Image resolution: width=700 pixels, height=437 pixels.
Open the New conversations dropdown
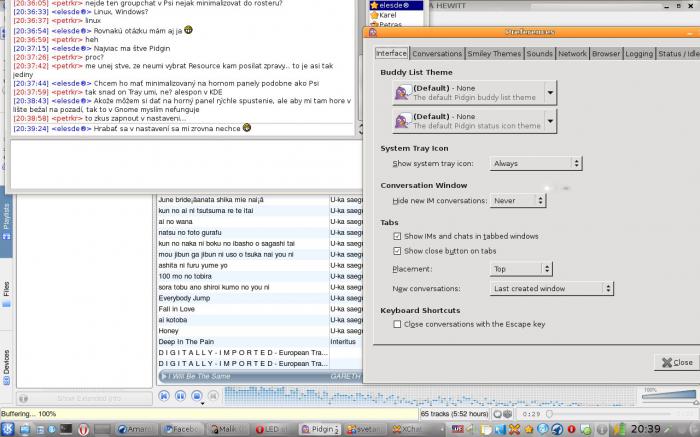[x=552, y=288]
